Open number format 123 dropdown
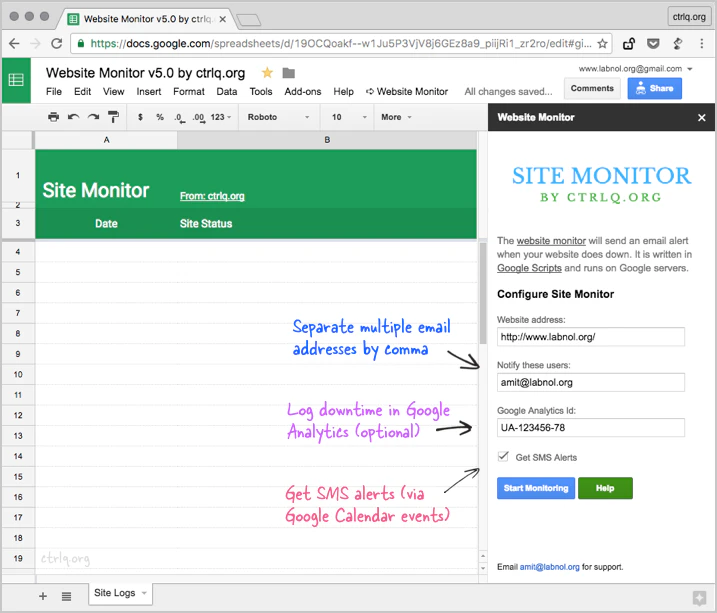The image size is (717, 613). tap(221, 117)
